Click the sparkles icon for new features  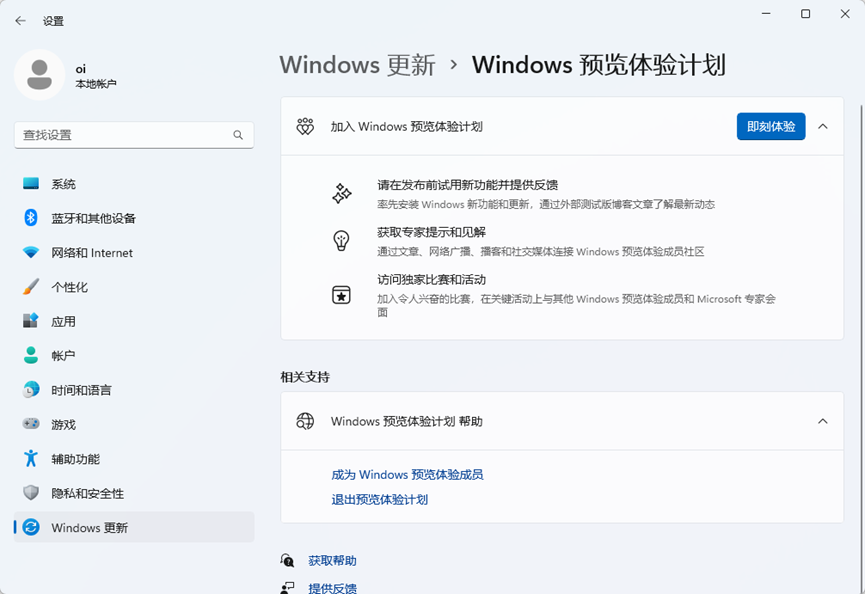pyautogui.click(x=341, y=194)
